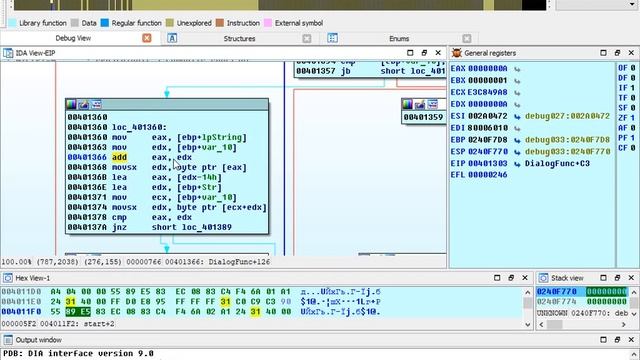Screen dimensions: 640x360
Task: Jump to ESI register address arrow
Action: click(517, 116)
